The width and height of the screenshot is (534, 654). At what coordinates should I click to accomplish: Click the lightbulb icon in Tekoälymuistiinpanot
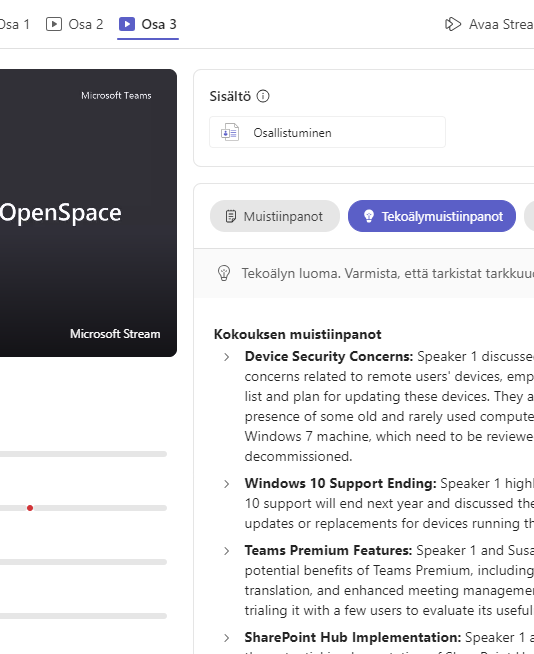click(369, 216)
